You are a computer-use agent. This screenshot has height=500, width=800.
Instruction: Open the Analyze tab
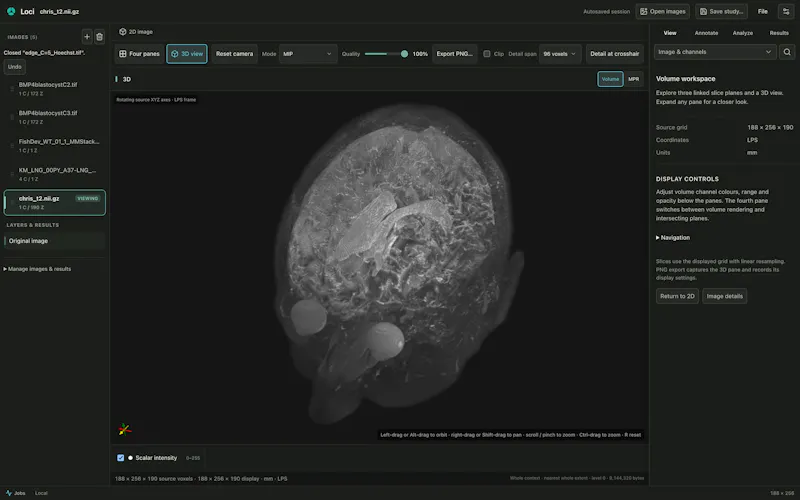click(743, 33)
